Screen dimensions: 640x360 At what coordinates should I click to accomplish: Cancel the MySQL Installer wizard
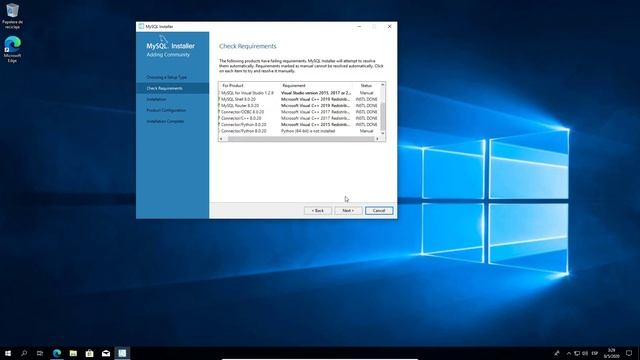click(x=379, y=211)
